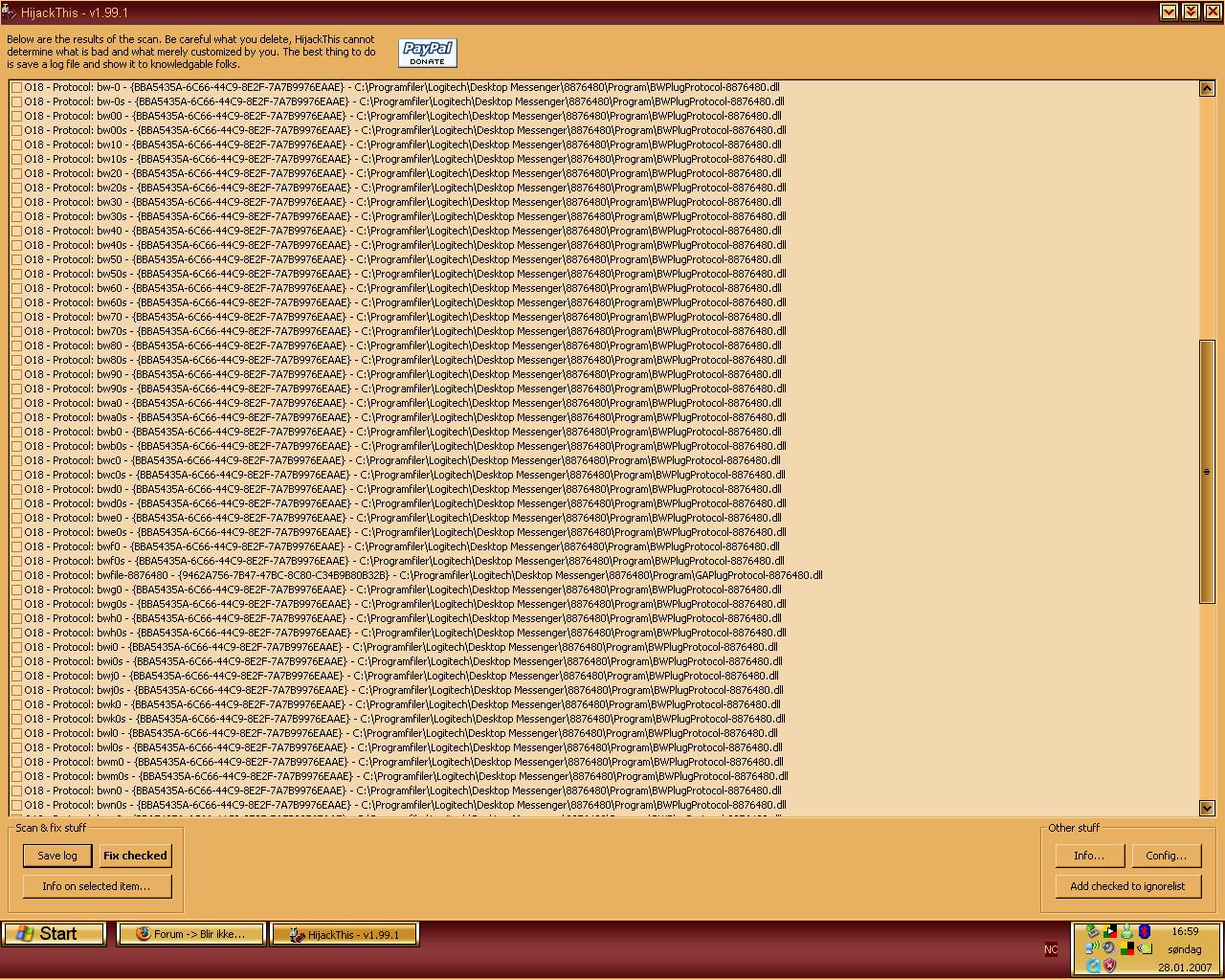This screenshot has height=980, width=1225.
Task: Select the Protocol bw-0s row text
Action: pyautogui.click(x=404, y=101)
